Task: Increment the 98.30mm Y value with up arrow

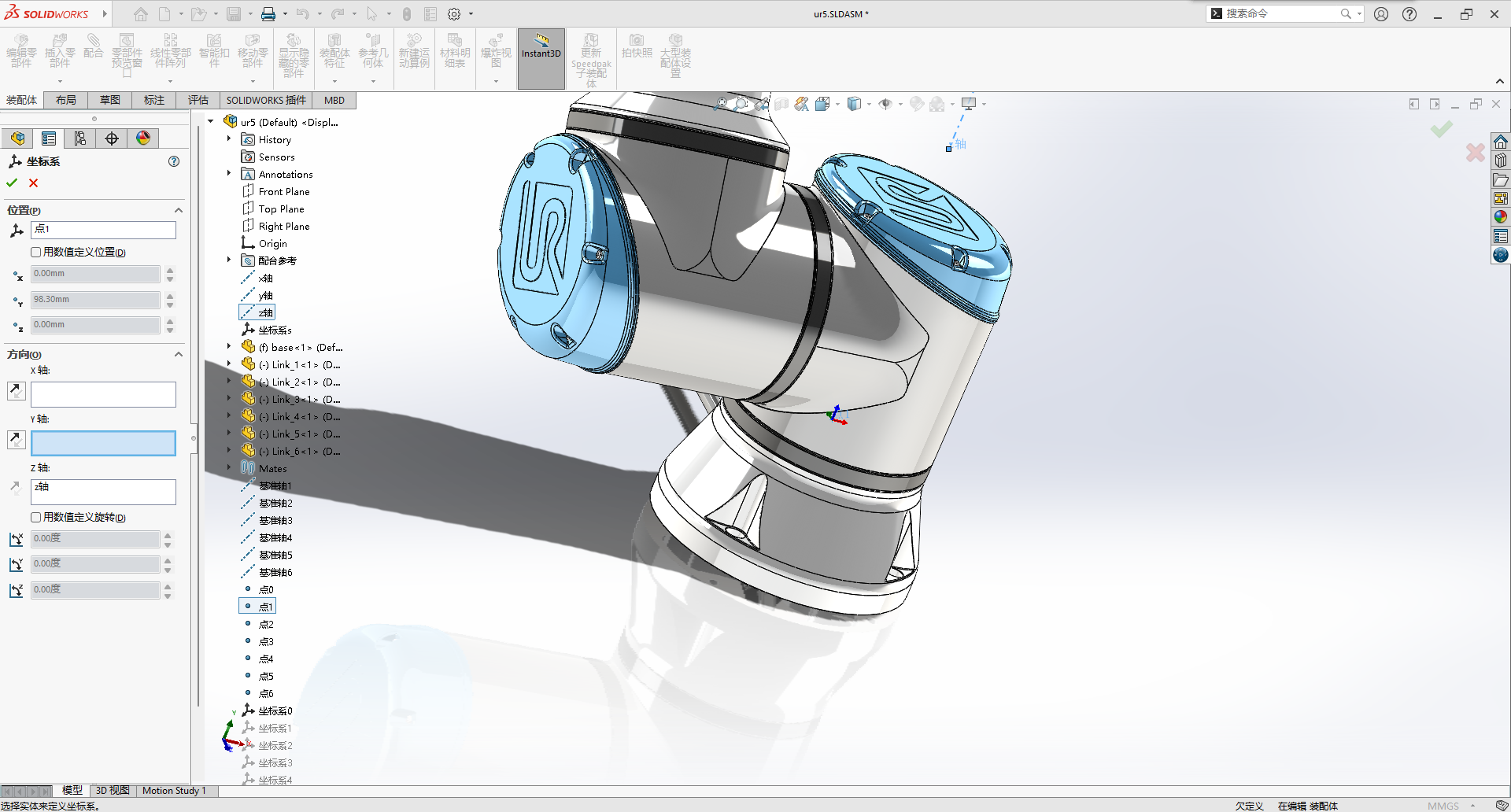Action: coord(169,295)
